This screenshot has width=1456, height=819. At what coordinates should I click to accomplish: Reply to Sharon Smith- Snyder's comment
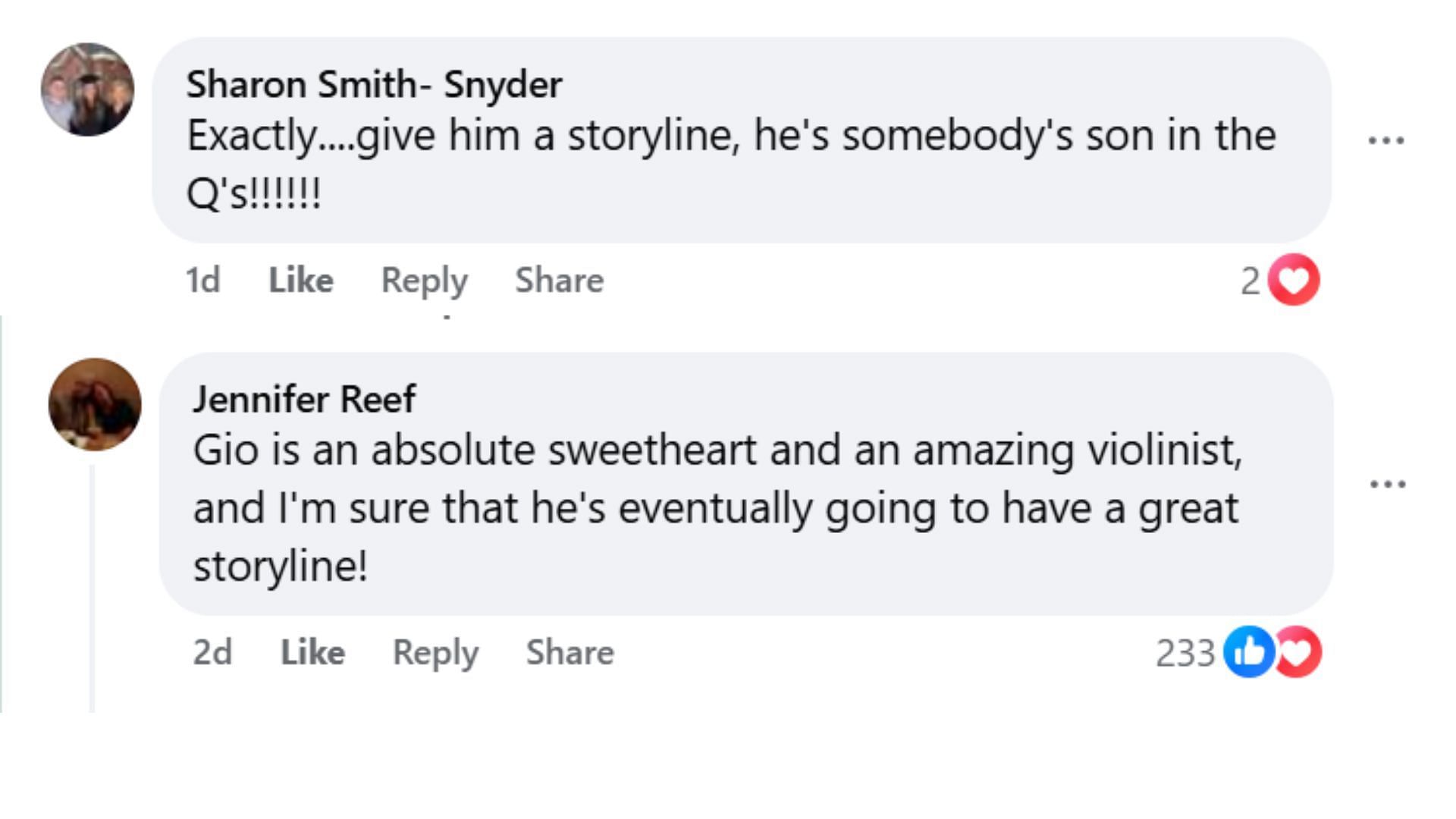[x=424, y=280]
